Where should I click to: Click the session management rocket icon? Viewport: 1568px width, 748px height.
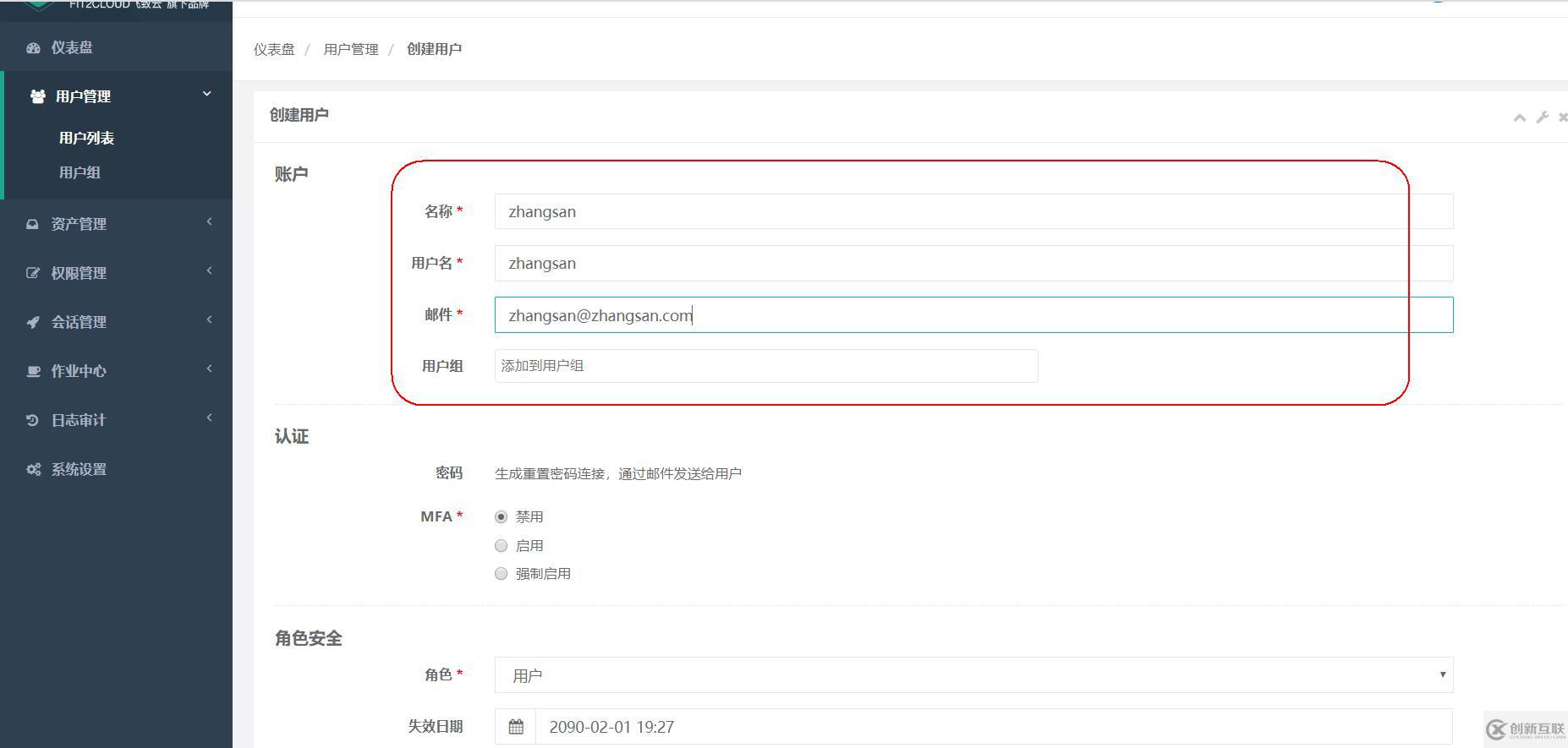pos(33,322)
